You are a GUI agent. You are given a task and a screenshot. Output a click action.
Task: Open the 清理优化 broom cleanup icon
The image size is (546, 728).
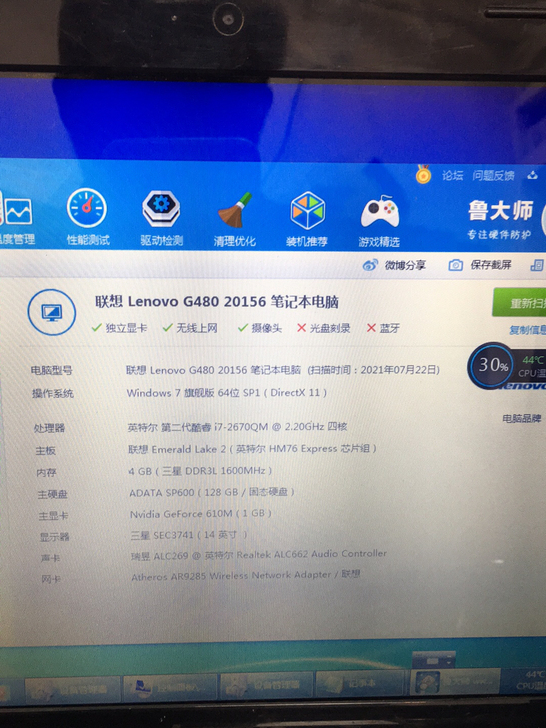pyautogui.click(x=235, y=209)
